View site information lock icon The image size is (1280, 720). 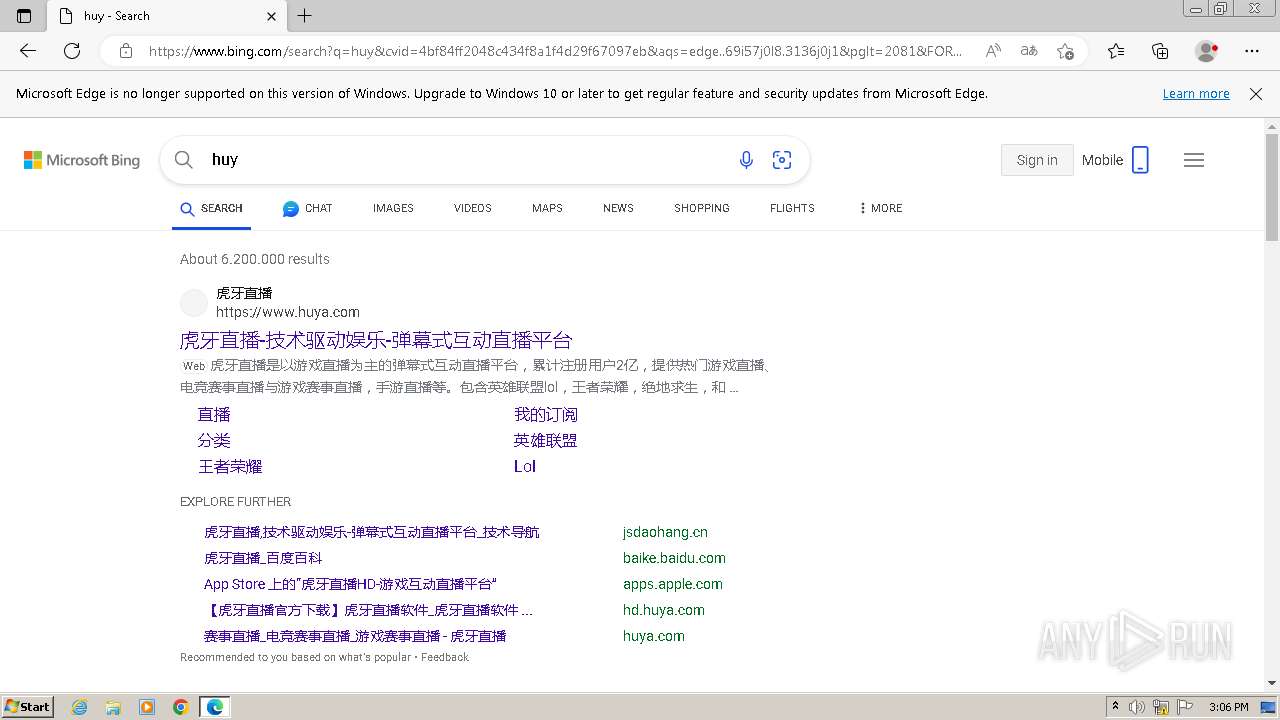(126, 50)
